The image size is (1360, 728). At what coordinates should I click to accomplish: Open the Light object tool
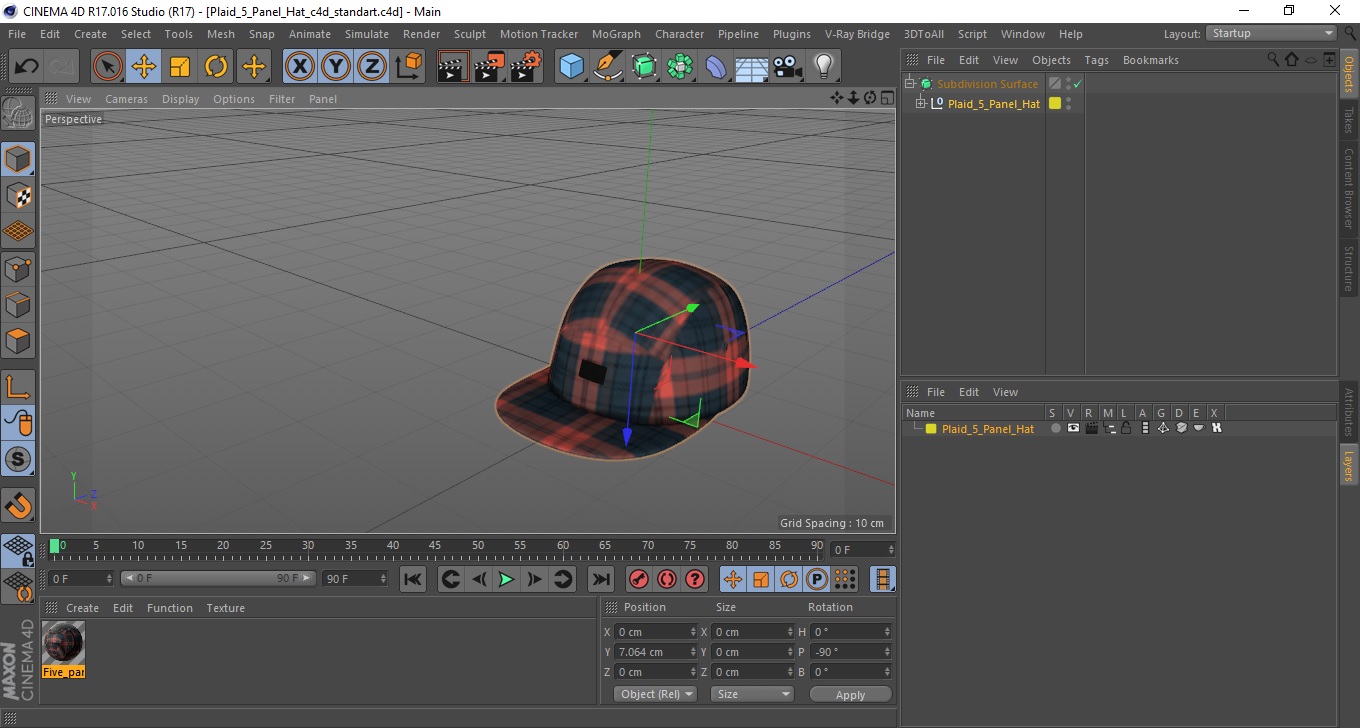point(823,67)
